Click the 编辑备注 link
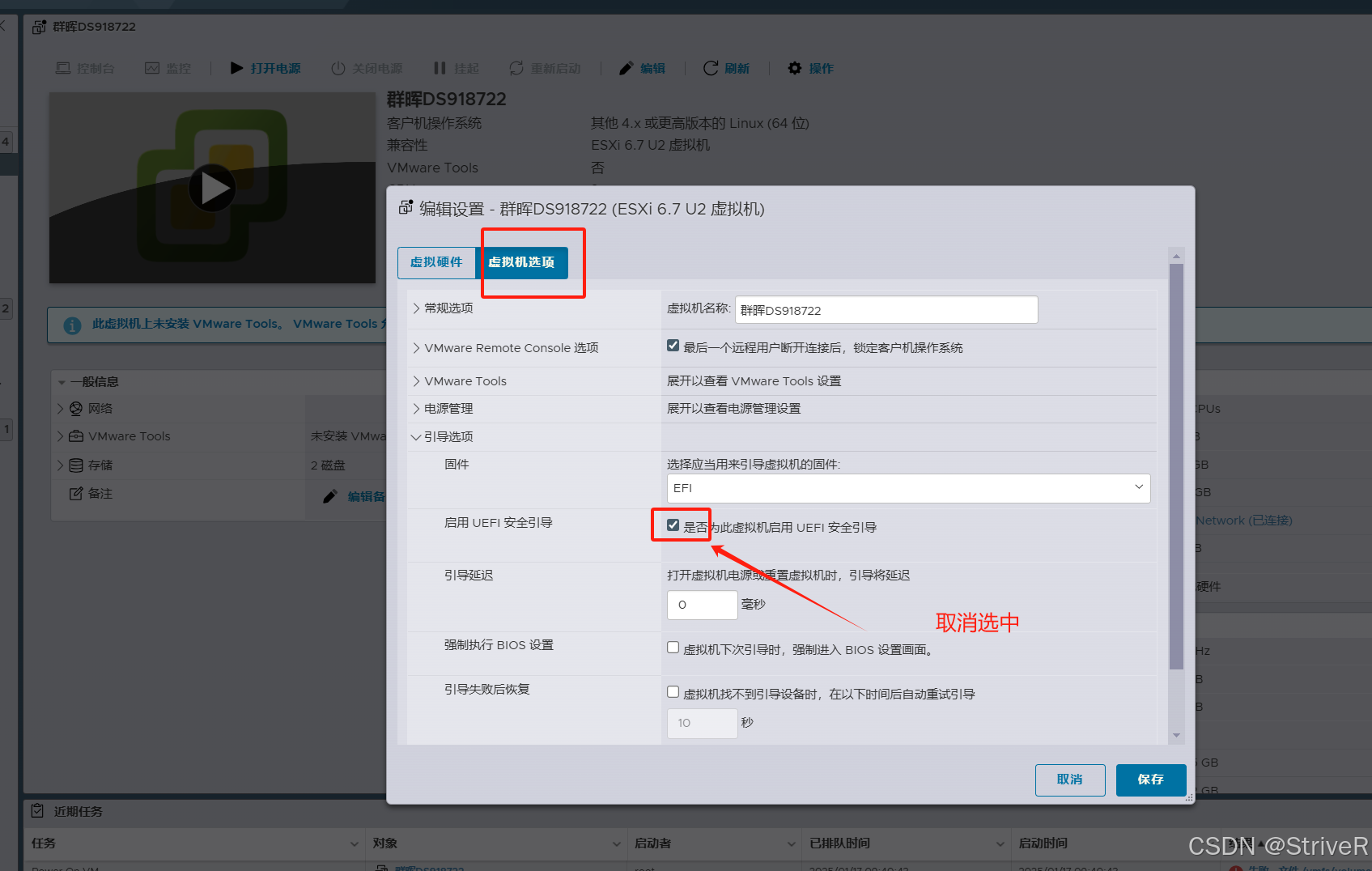The width and height of the screenshot is (1372, 871). click(x=367, y=496)
